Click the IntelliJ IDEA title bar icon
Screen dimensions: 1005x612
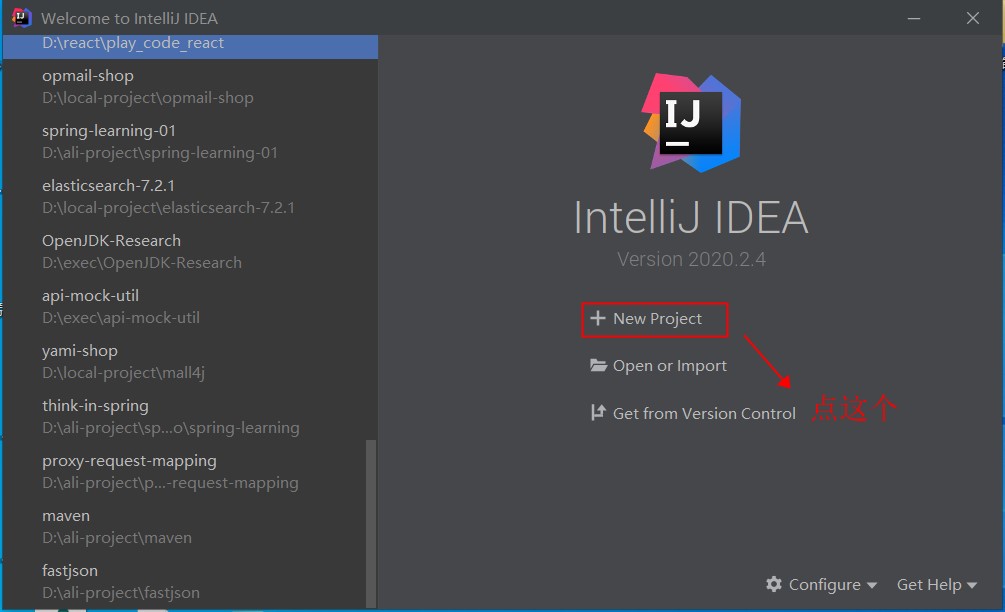(21, 17)
